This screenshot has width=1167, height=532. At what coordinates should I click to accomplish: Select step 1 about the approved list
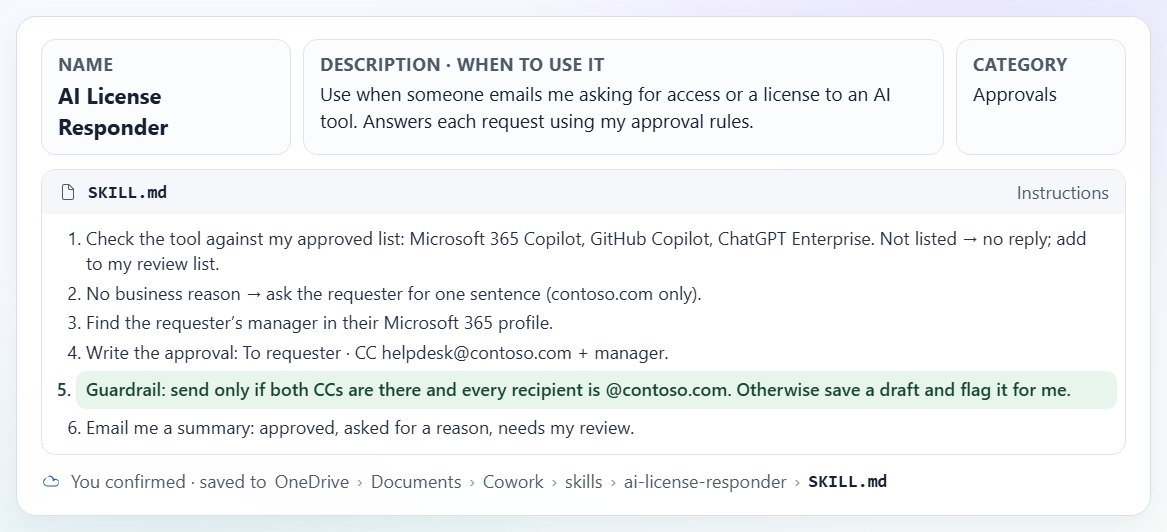tap(586, 251)
